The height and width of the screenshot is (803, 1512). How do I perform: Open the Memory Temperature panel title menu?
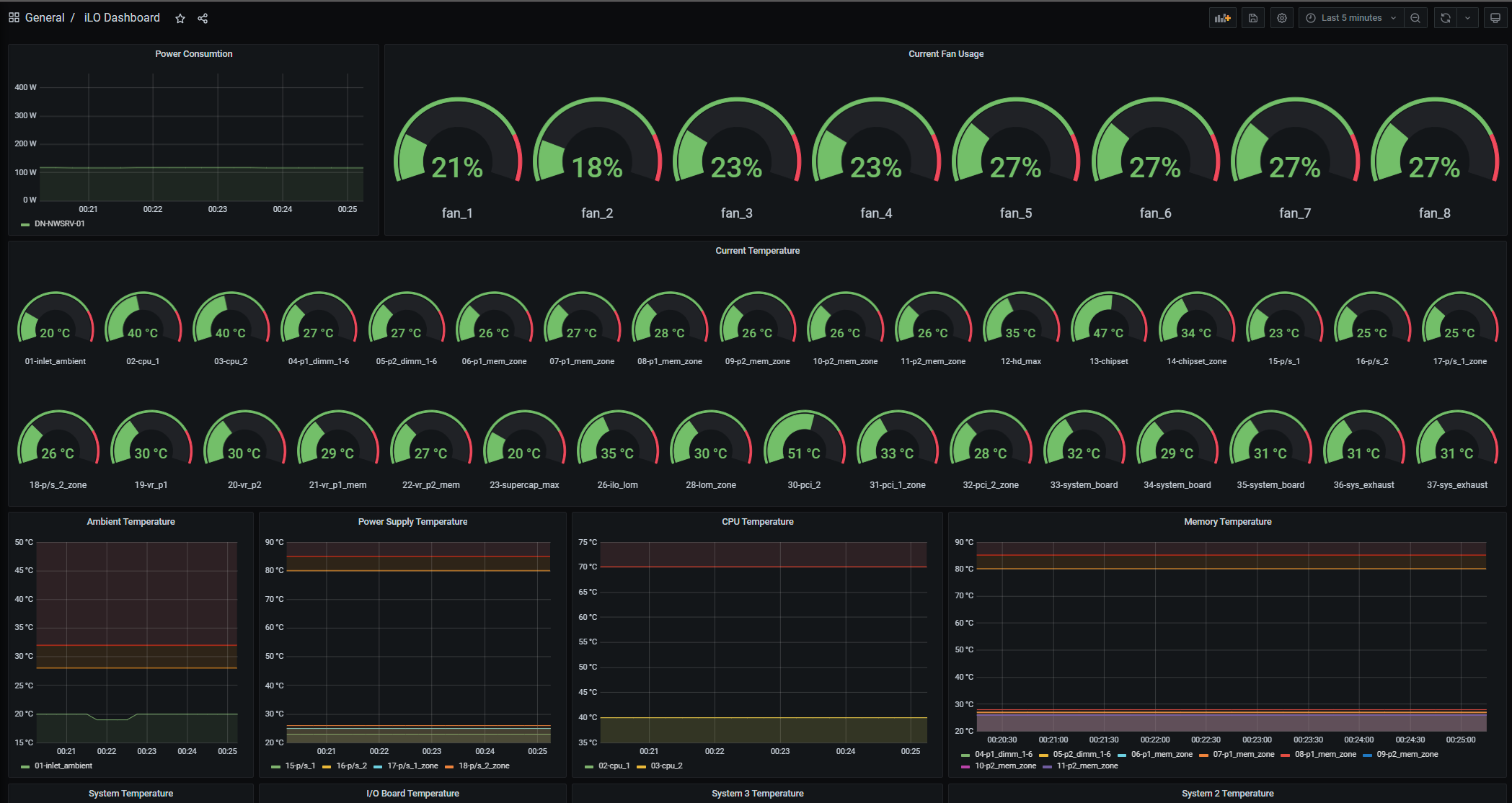tap(1227, 522)
